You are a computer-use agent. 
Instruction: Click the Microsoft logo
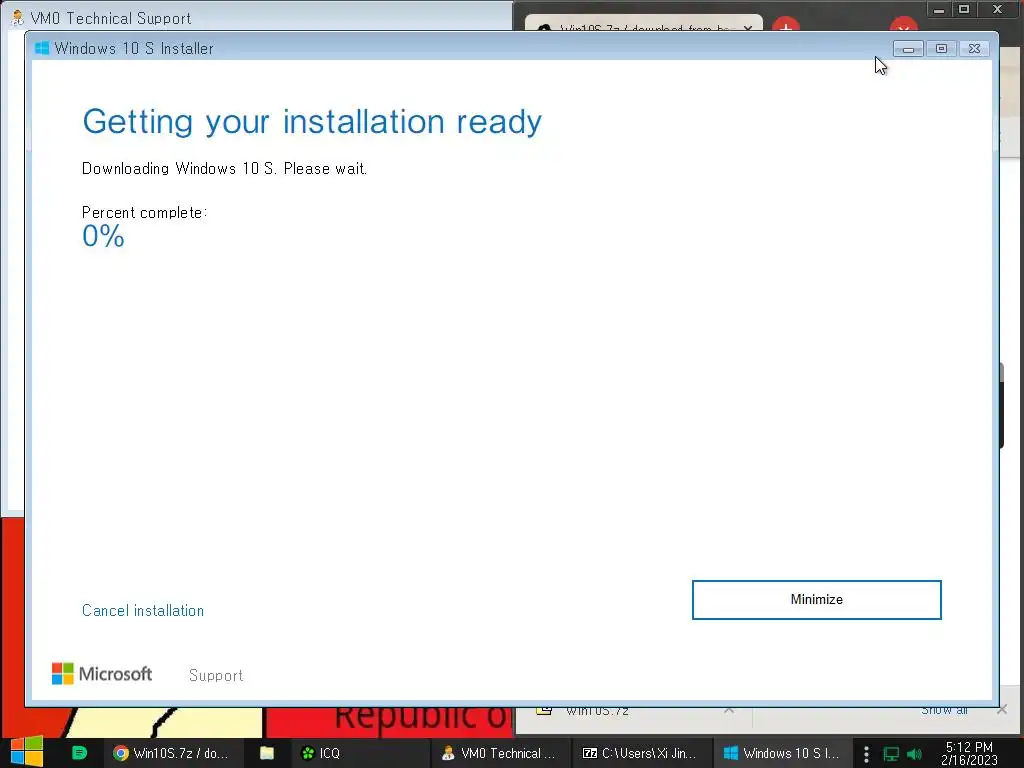point(102,674)
